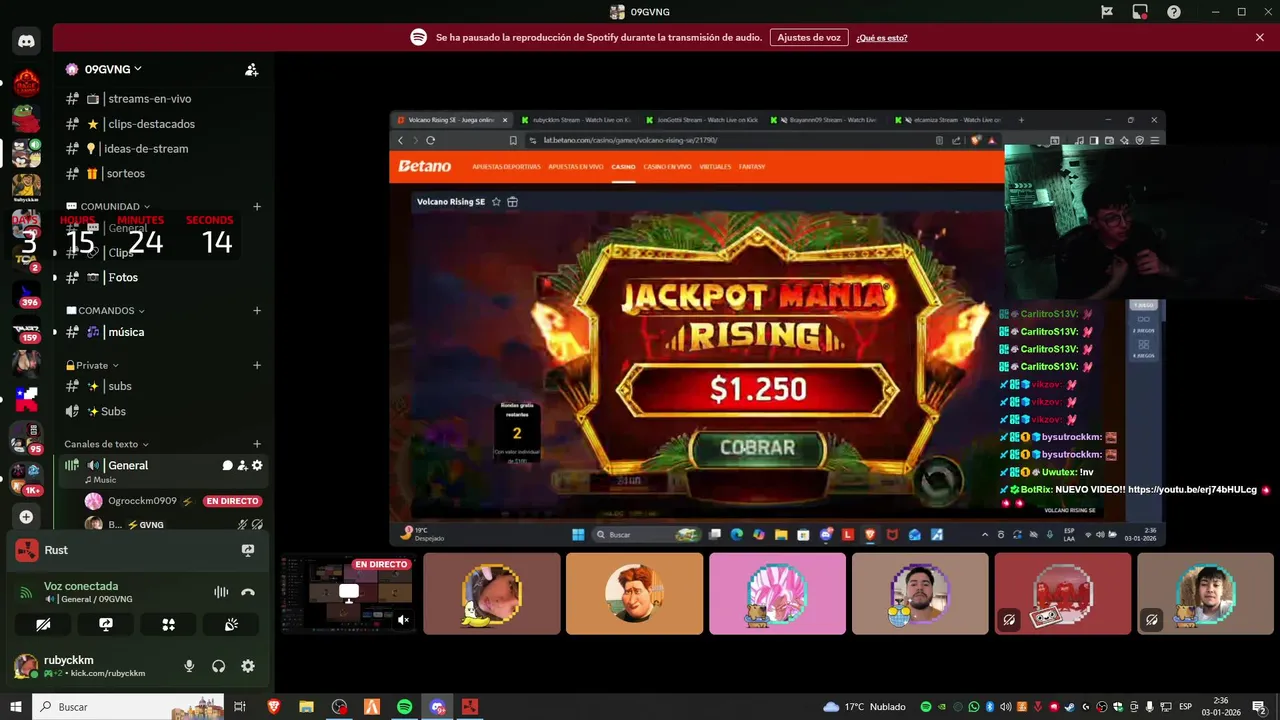Open chat of General voice channel
Image resolution: width=1280 pixels, height=720 pixels.
pyautogui.click(x=227, y=466)
